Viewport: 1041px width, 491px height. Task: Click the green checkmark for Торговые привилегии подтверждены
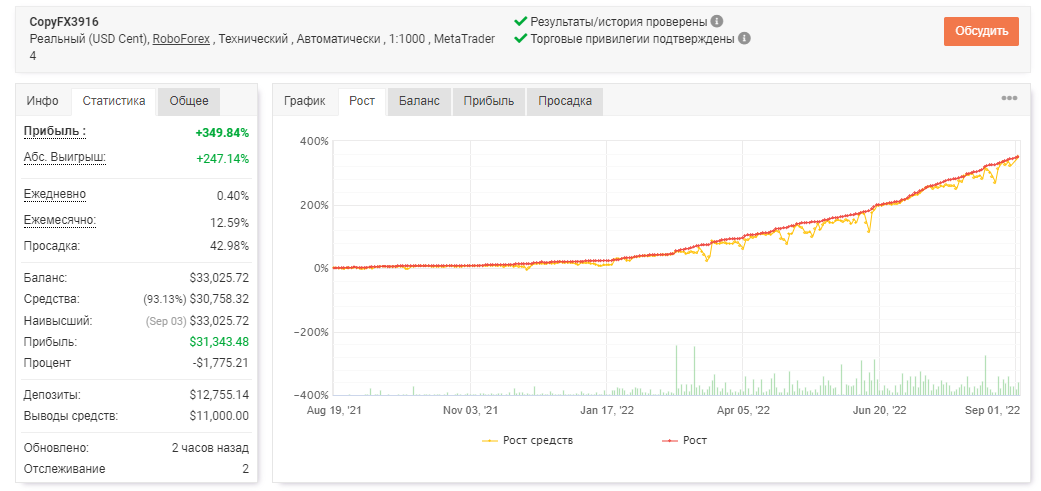point(521,38)
